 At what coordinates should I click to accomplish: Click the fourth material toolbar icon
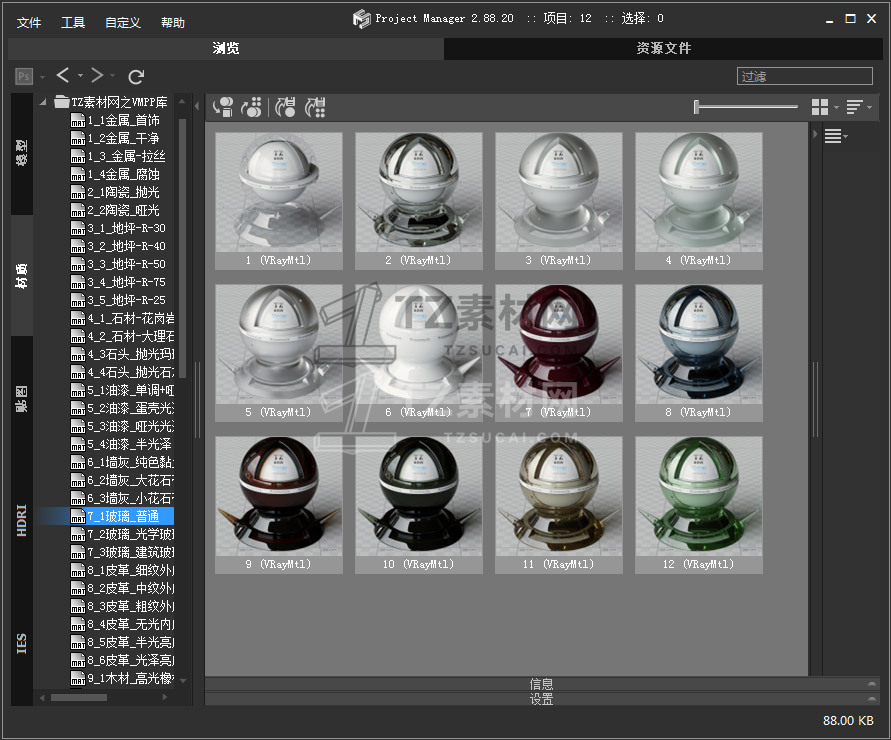pos(316,107)
